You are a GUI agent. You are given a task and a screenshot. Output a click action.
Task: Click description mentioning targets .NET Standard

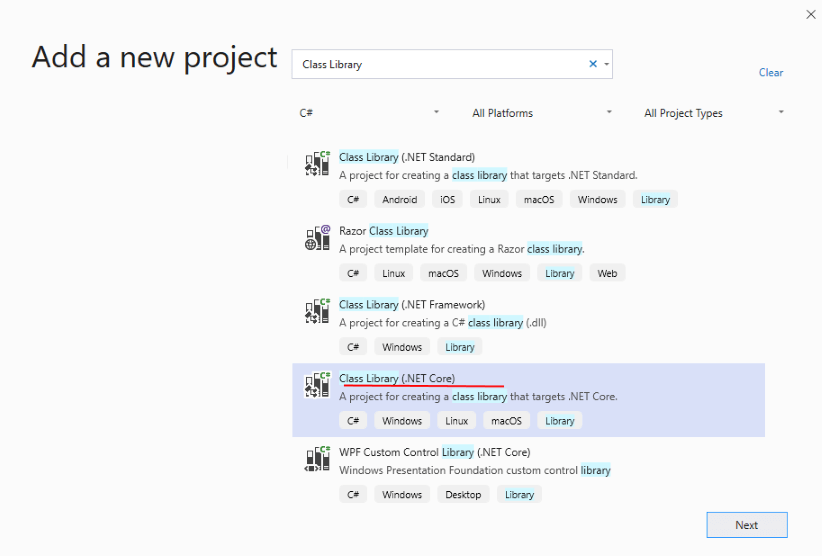pos(489,176)
